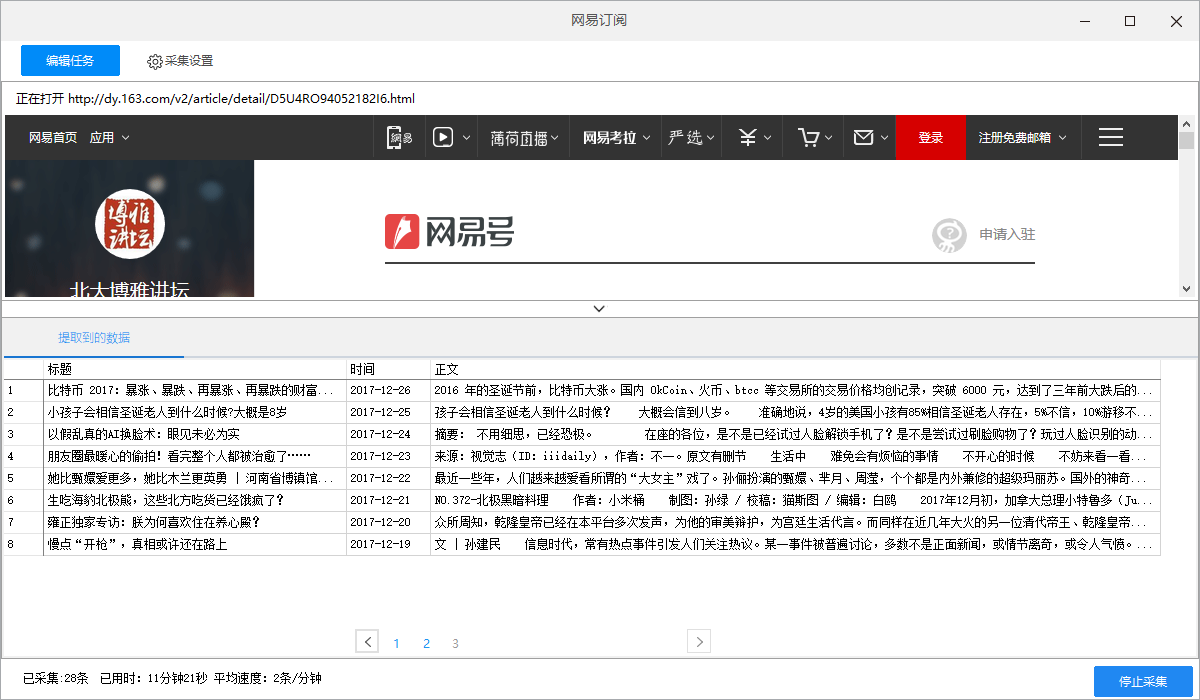Click the red 登录 button
This screenshot has height=700, width=1200.
931,138
